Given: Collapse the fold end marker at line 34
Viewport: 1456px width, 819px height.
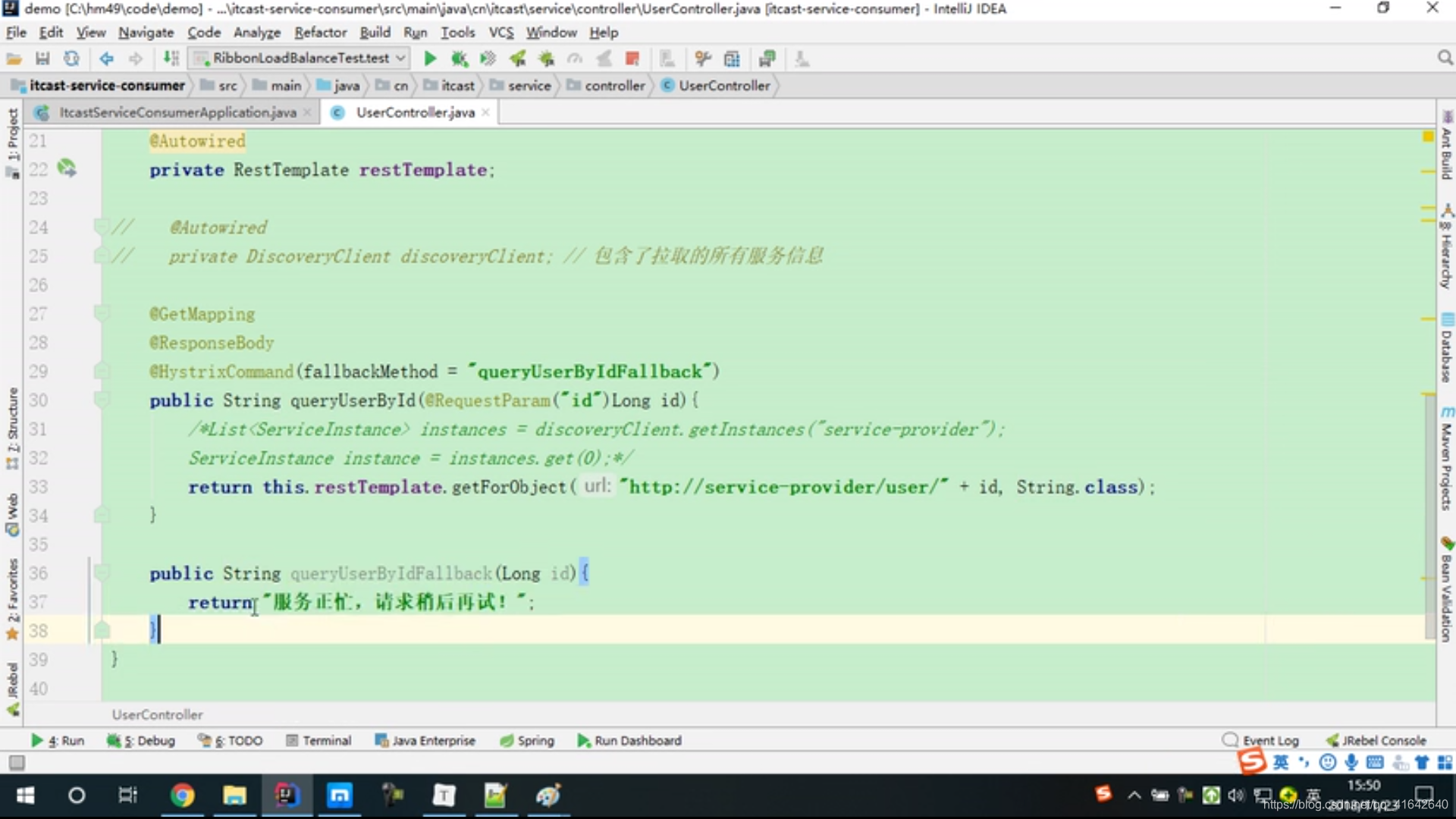Looking at the screenshot, I should (100, 514).
